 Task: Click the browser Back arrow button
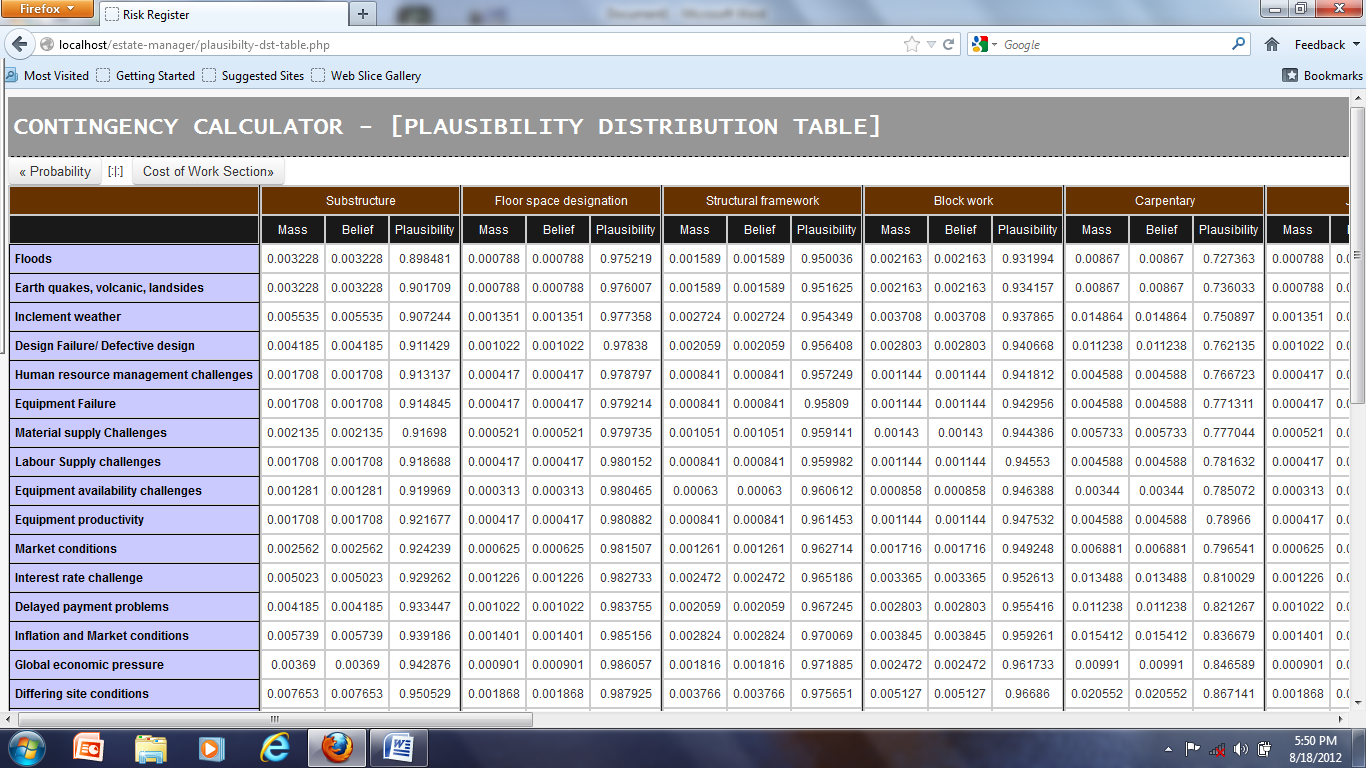tap(19, 45)
